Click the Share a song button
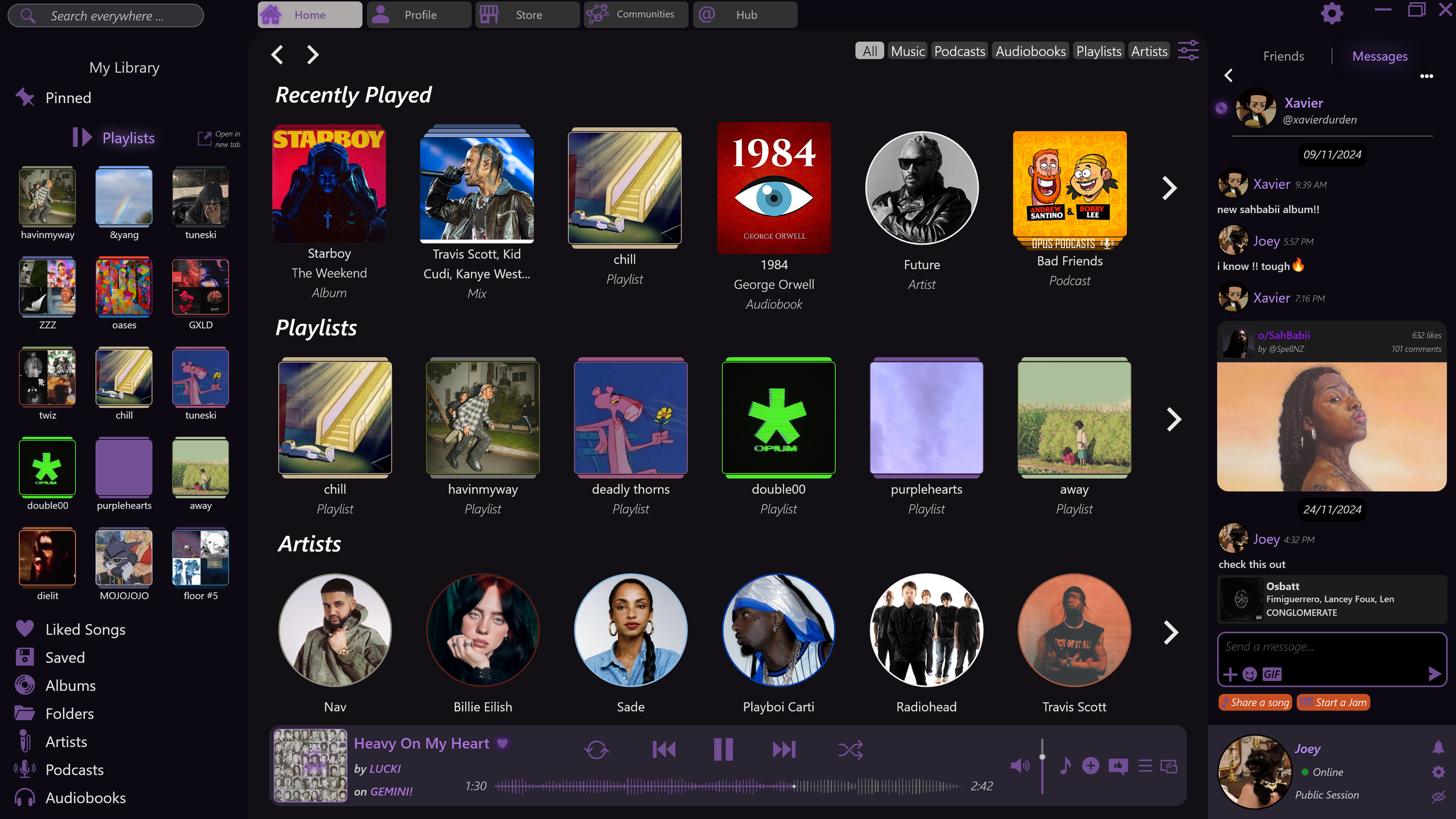Viewport: 1456px width, 819px height. 1255,702
